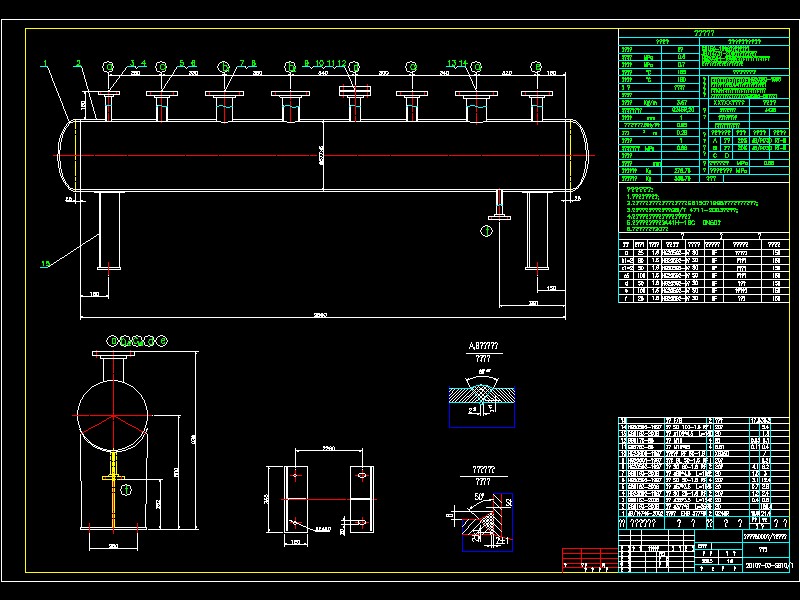Click the double-flanged nozzle on top of the vessel

[x=355, y=104]
